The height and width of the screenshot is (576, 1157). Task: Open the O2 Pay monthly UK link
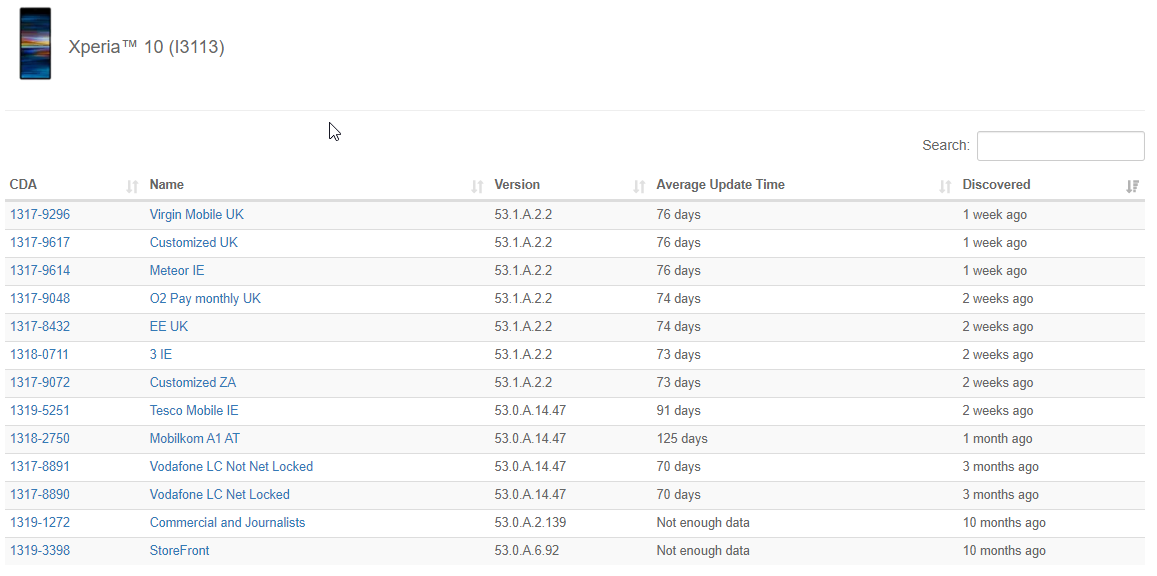[205, 299]
